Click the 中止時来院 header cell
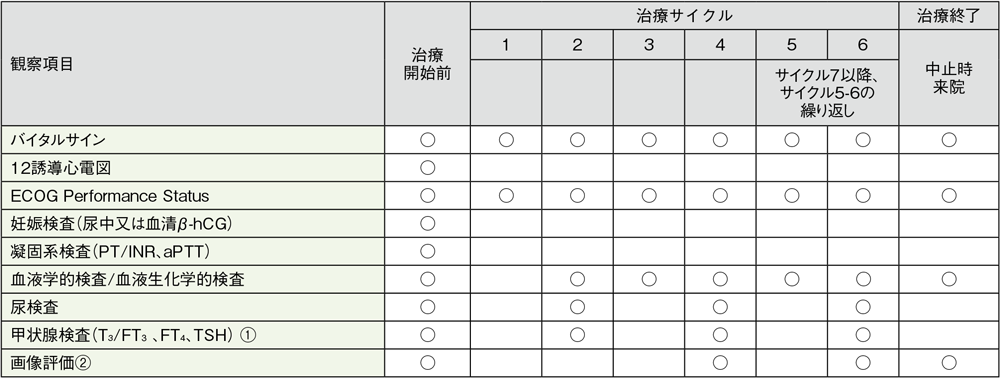Viewport: 1000px width, 378px height. click(x=949, y=78)
